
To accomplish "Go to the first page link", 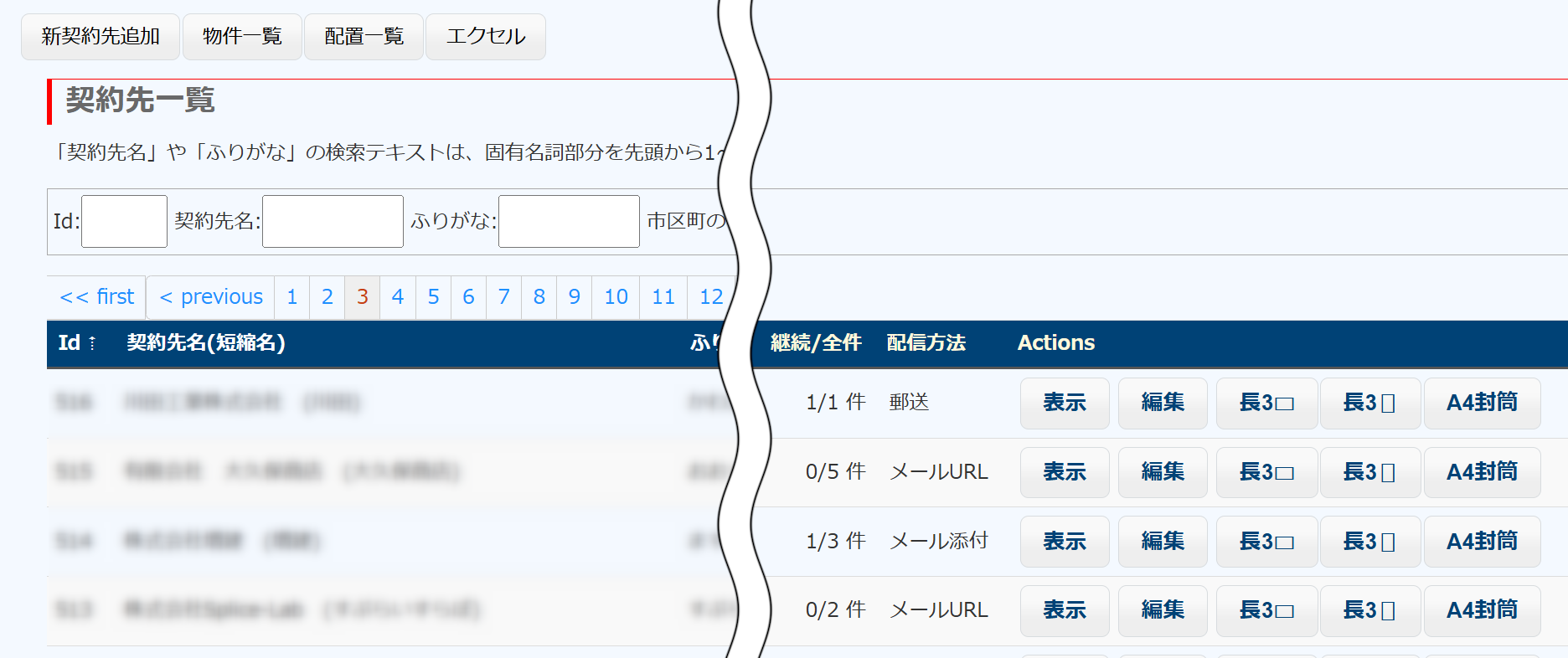I will (96, 297).
